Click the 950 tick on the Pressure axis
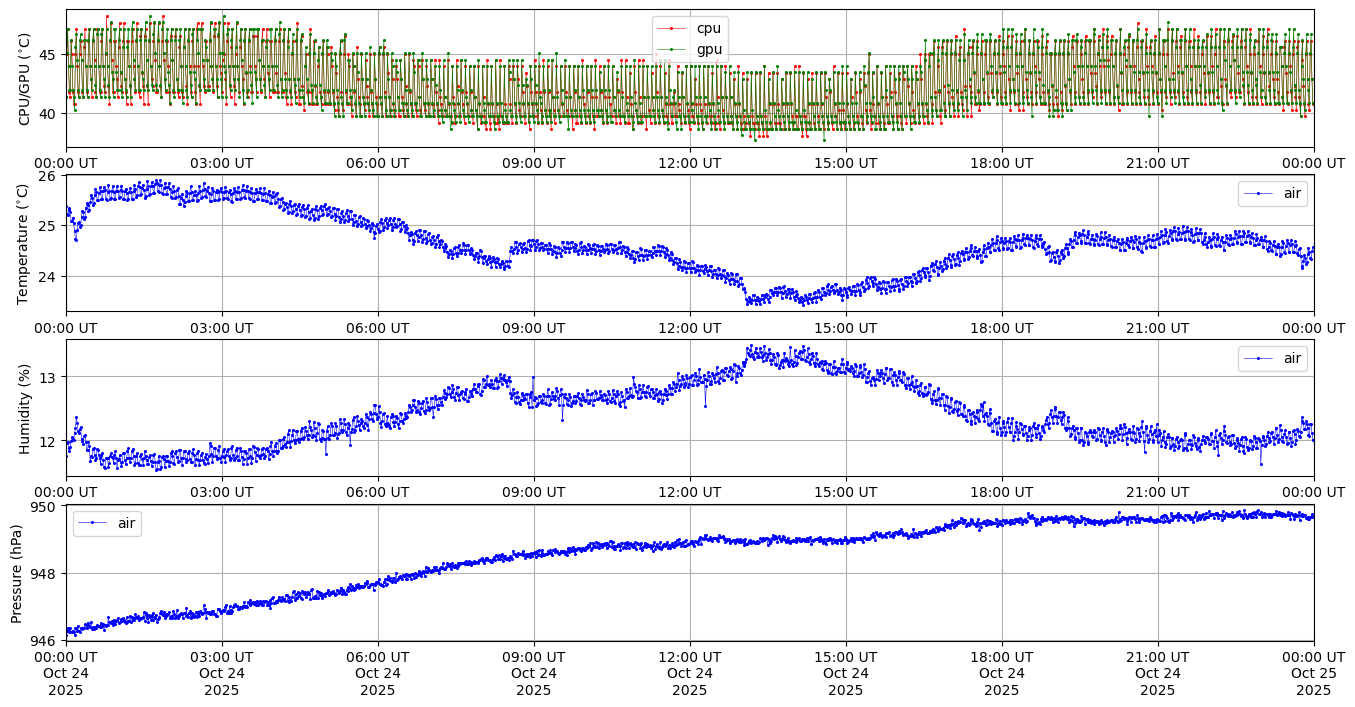1355x707 pixels. click(x=46, y=508)
